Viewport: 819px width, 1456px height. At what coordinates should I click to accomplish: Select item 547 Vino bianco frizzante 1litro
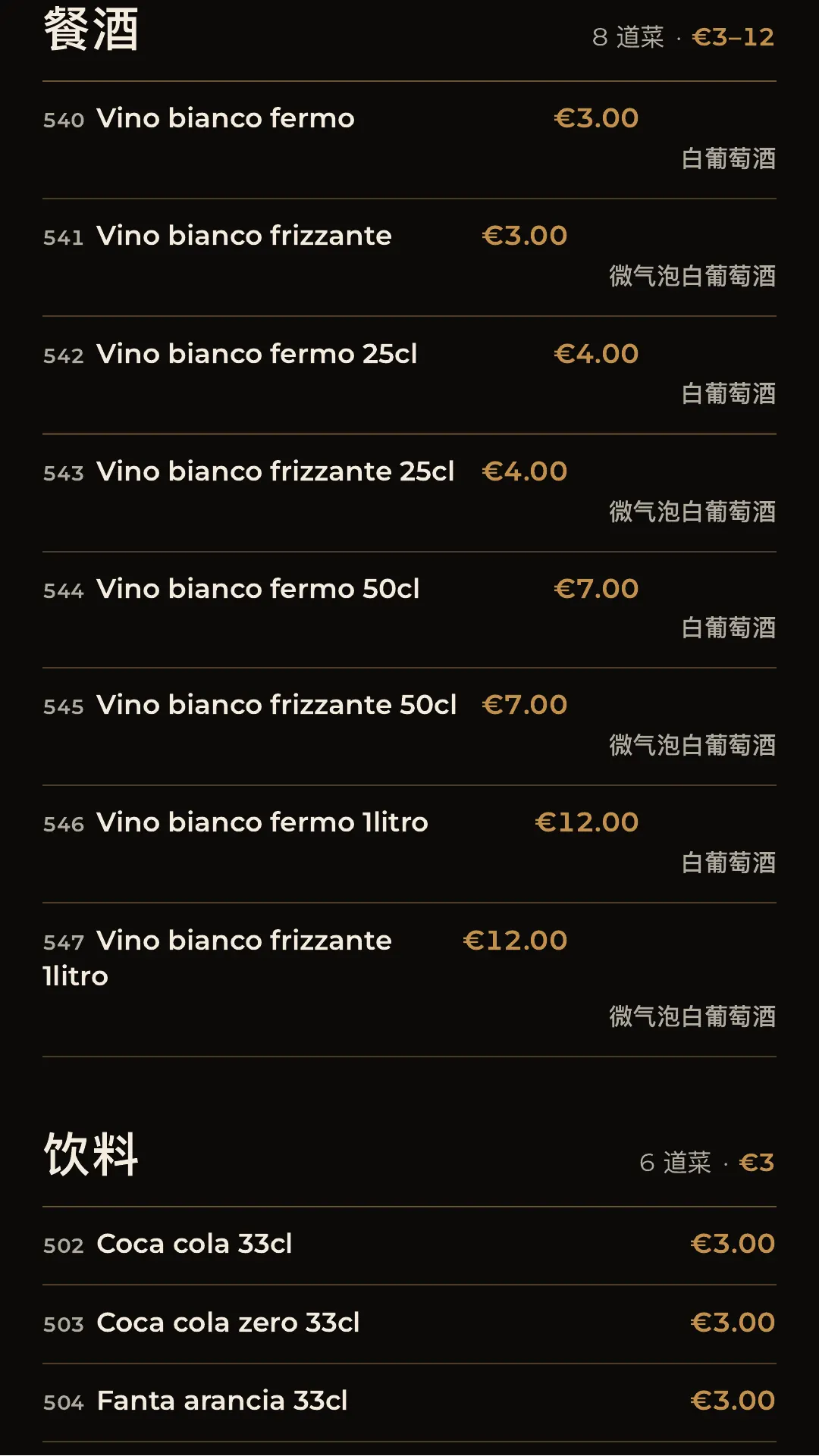coord(409,979)
